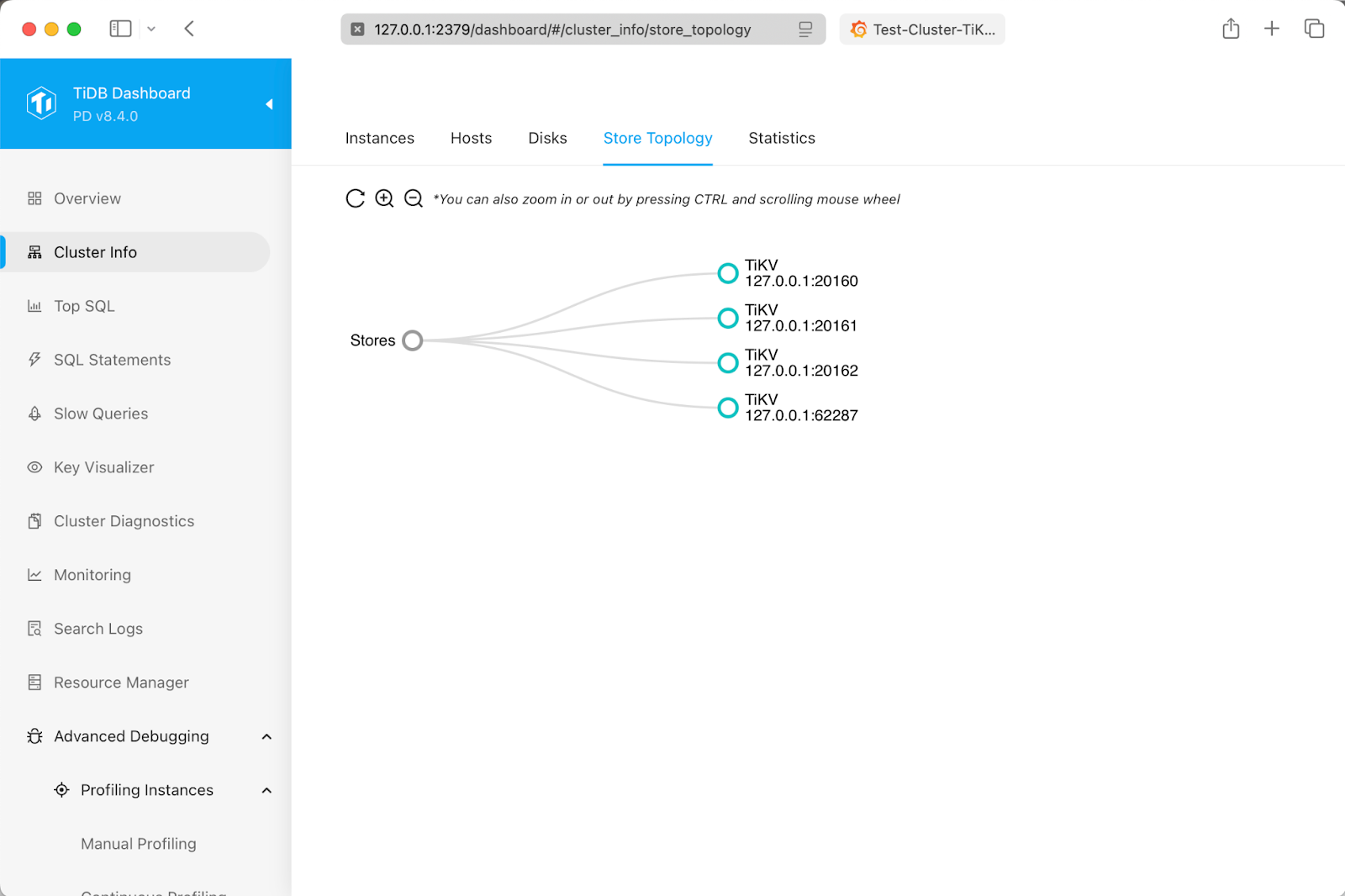Open the Monitoring page
Image resolution: width=1345 pixels, height=896 pixels.
pos(92,575)
